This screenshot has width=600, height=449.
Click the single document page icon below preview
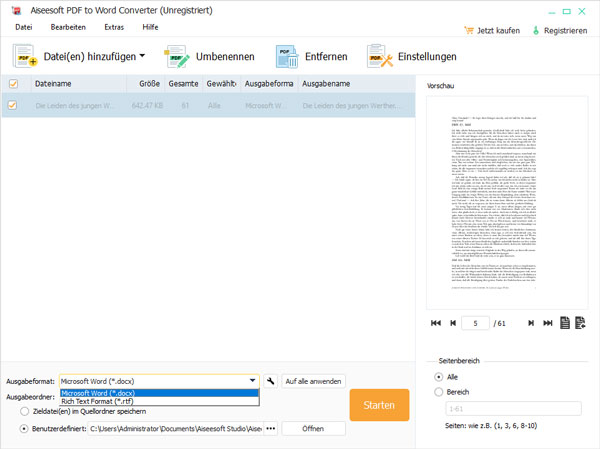[x=565, y=323]
